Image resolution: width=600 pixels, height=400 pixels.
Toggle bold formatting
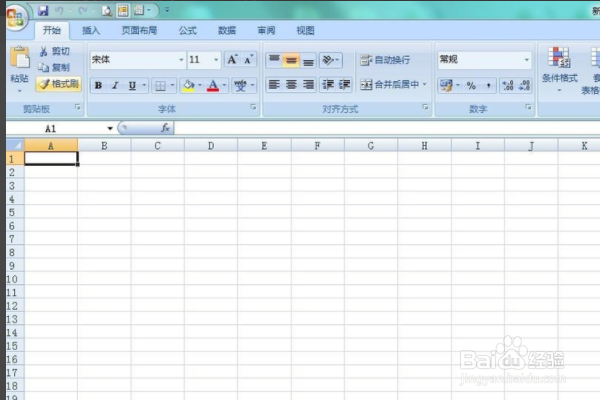point(98,85)
